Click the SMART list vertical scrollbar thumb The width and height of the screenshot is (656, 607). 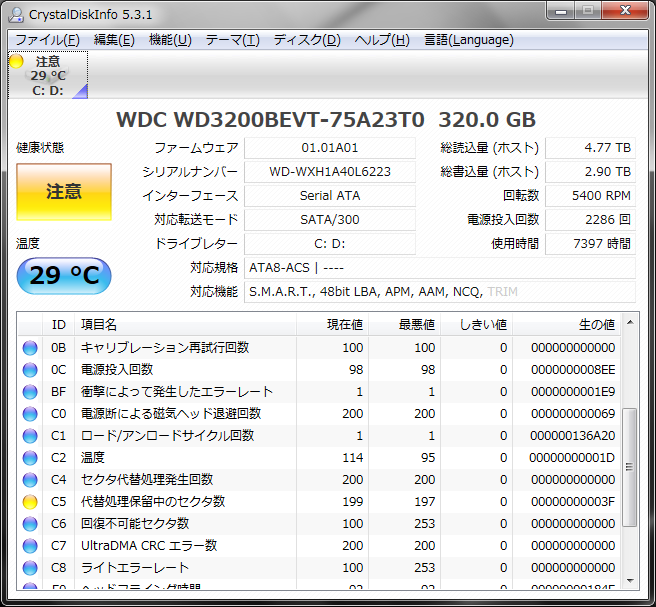630,467
